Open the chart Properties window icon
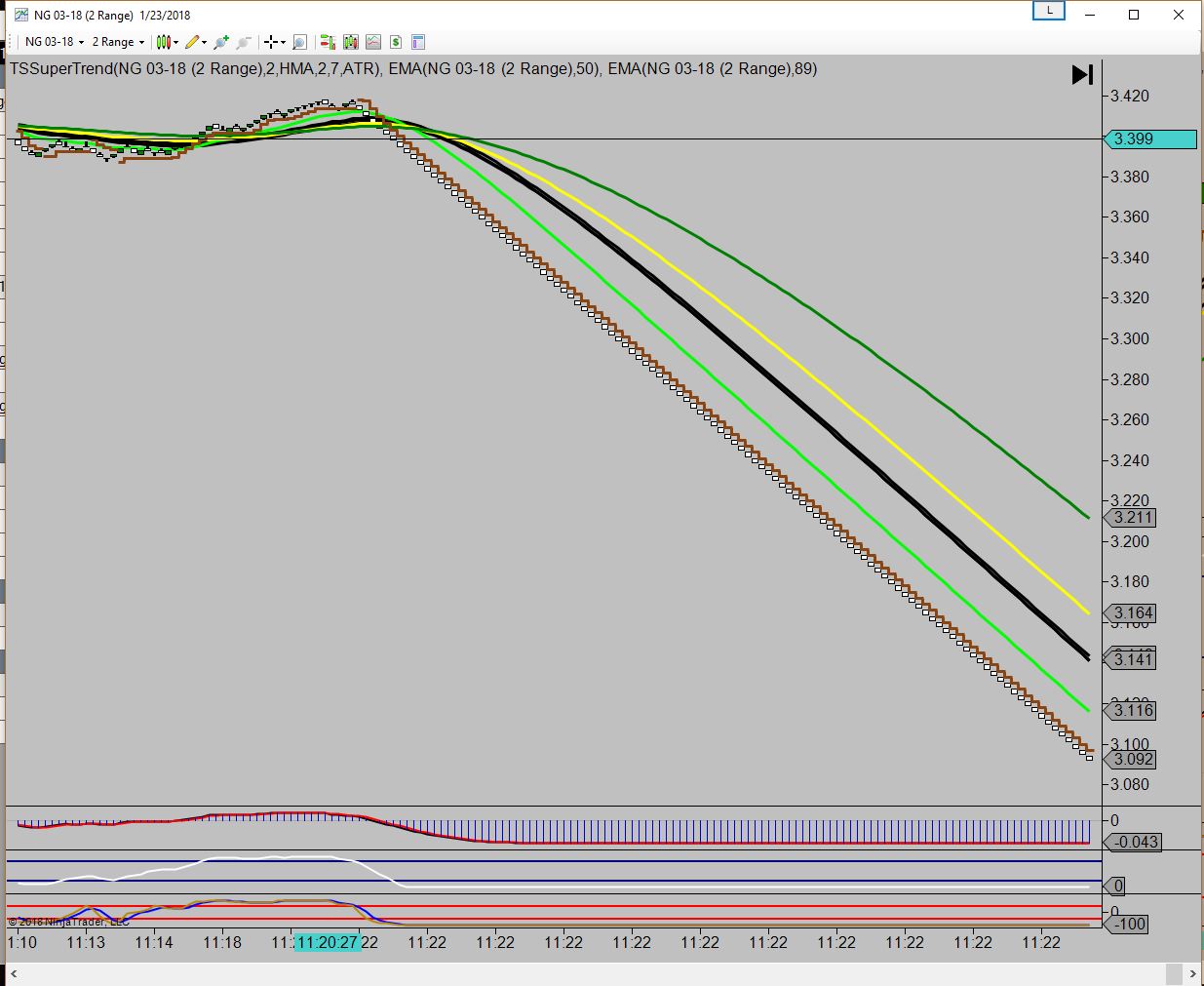The width and height of the screenshot is (1204, 986). point(418,42)
